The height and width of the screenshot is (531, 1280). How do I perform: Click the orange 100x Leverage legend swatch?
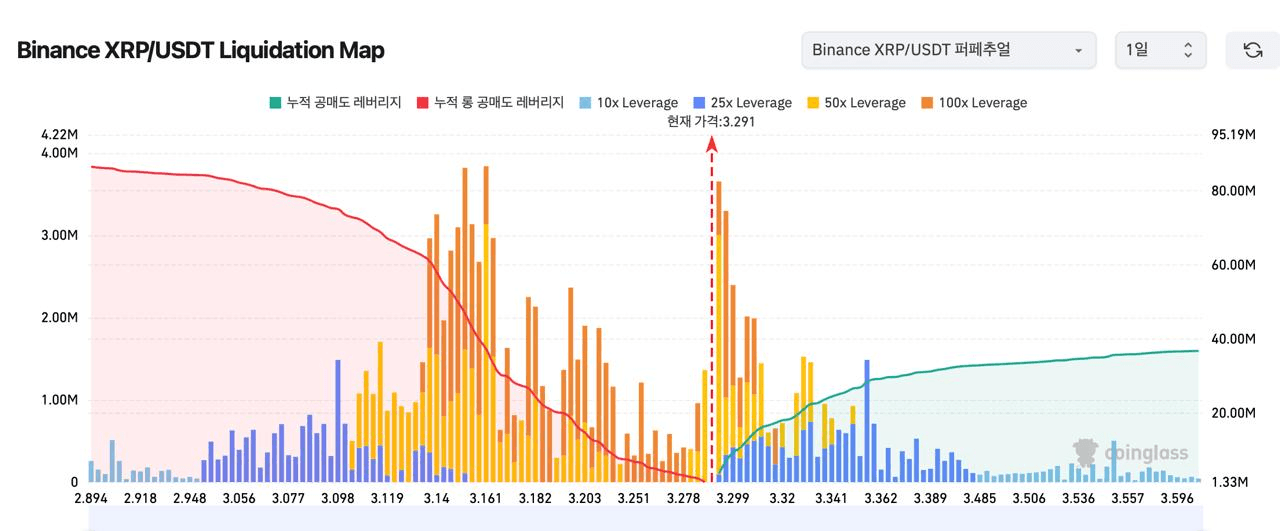pos(926,103)
